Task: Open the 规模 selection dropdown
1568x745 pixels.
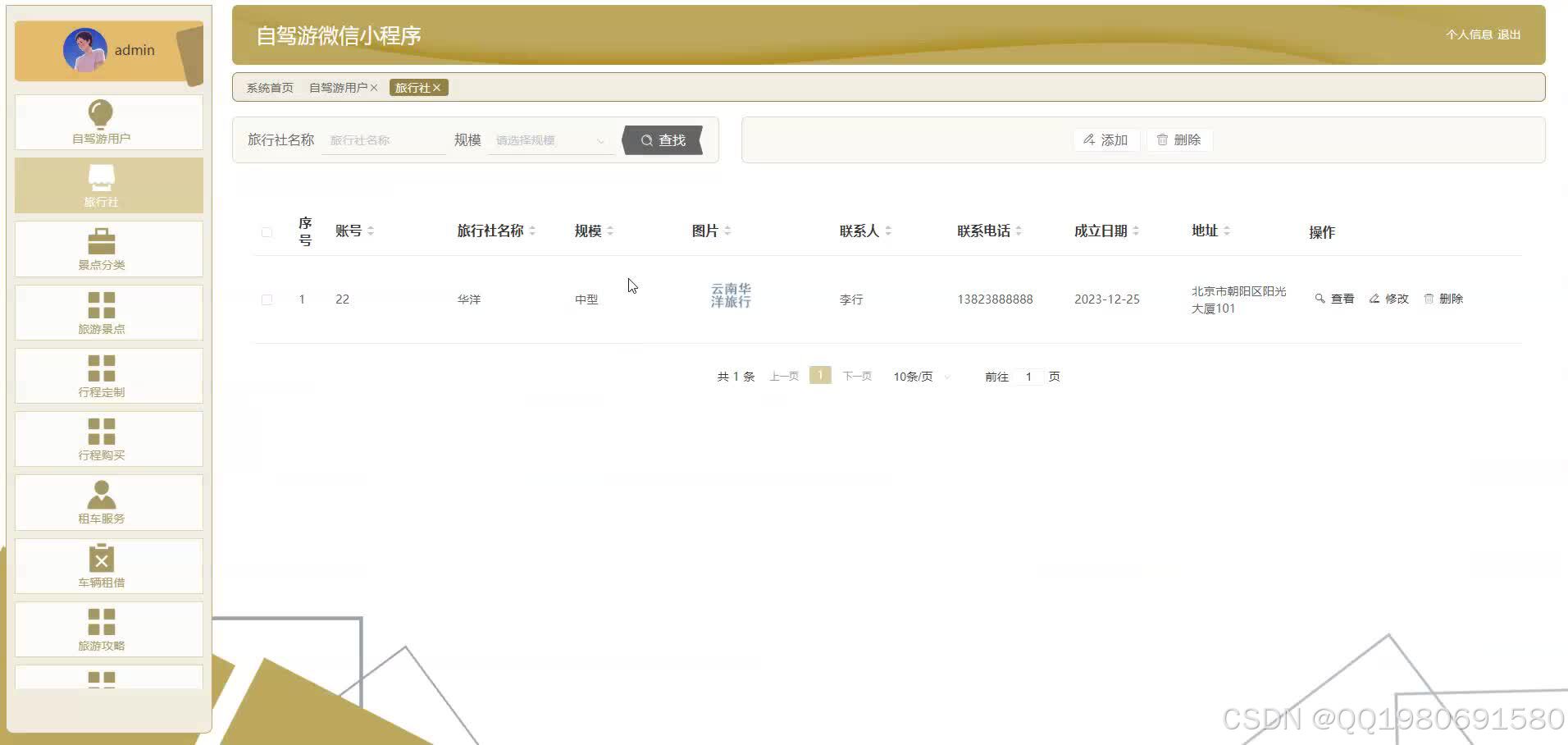Action: (548, 139)
